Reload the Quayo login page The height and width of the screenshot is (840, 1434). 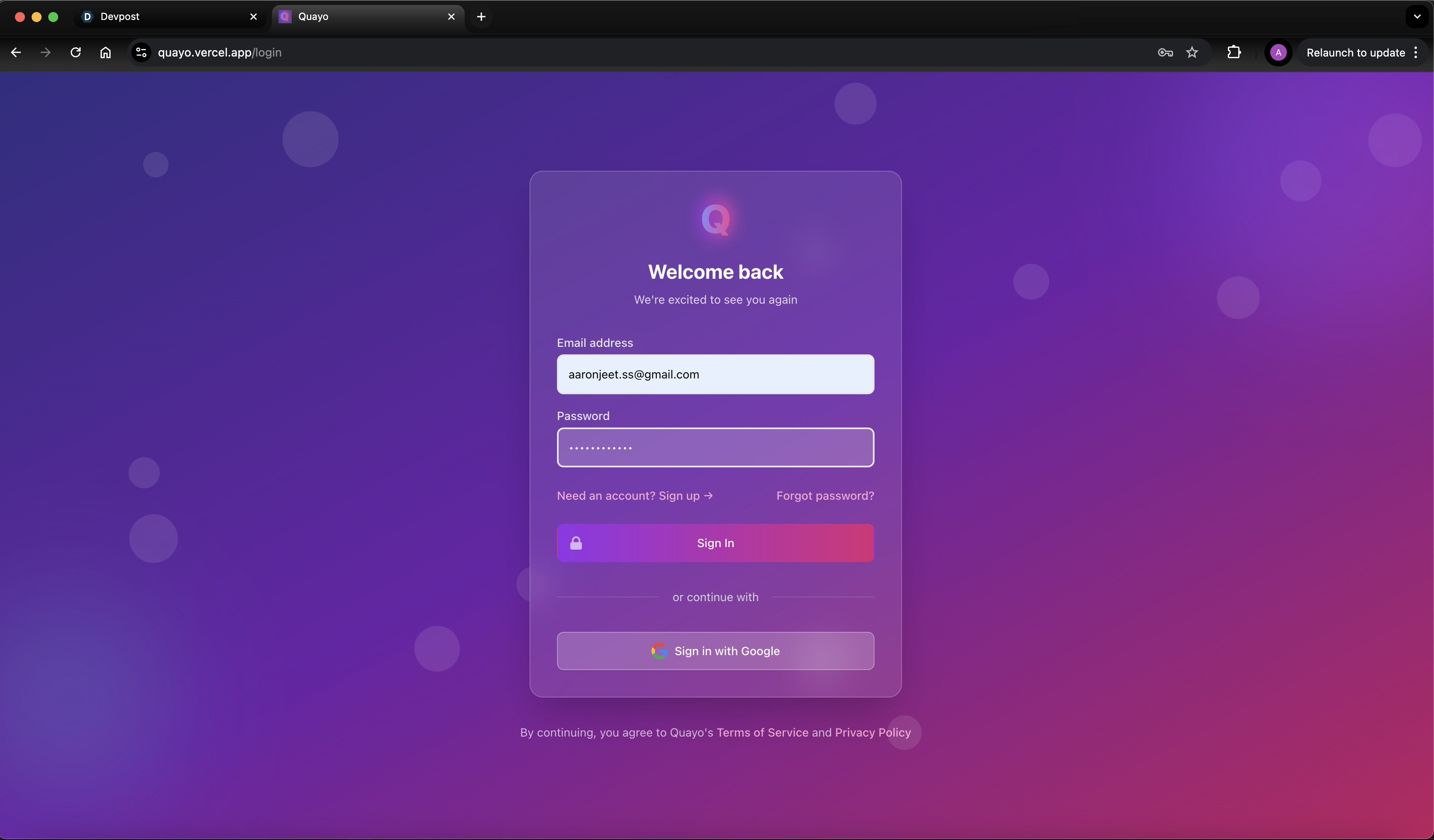(76, 52)
